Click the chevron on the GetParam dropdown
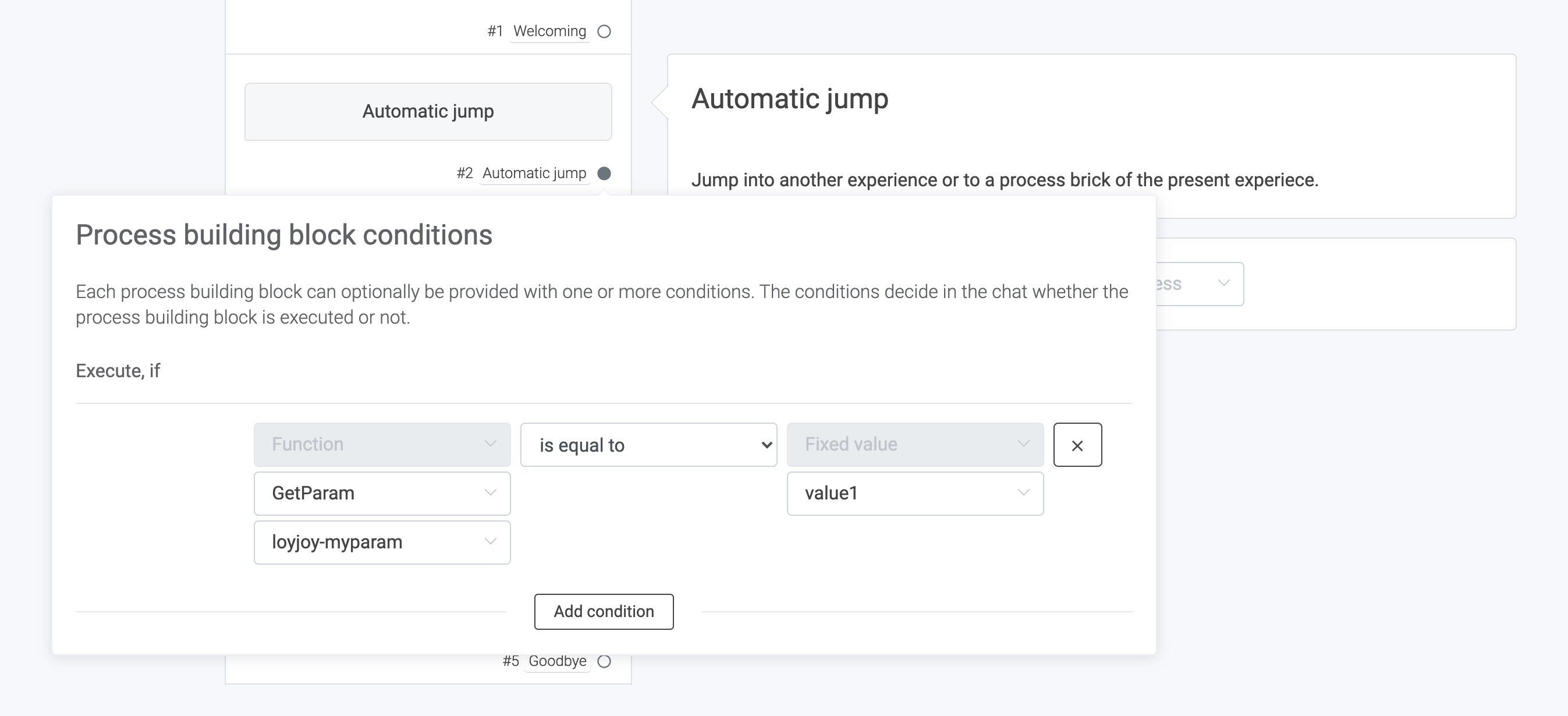The width and height of the screenshot is (1568, 716). (x=491, y=493)
